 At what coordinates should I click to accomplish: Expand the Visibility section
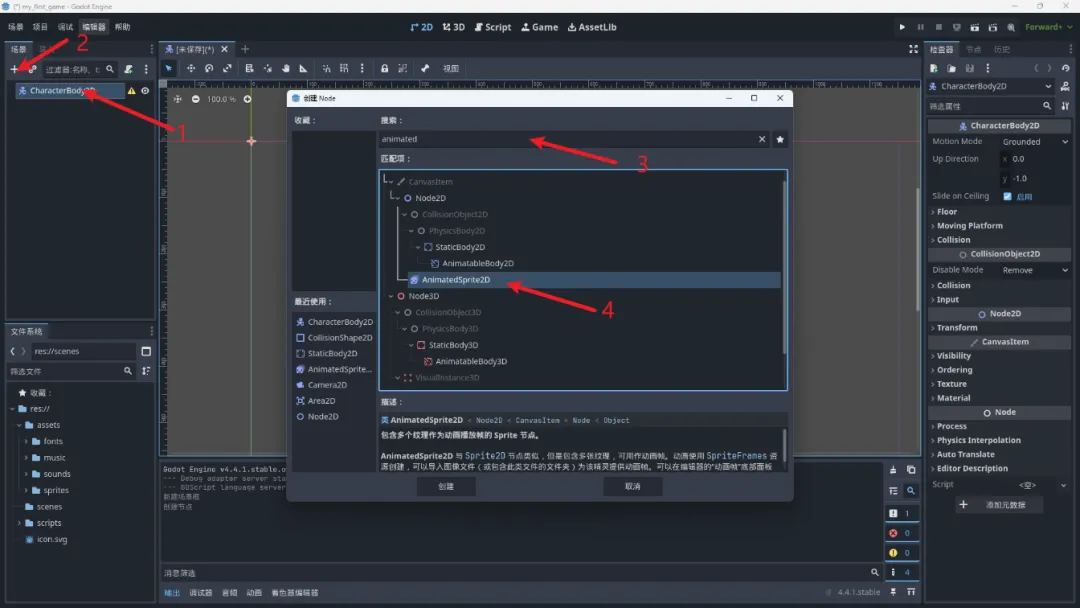coord(954,356)
